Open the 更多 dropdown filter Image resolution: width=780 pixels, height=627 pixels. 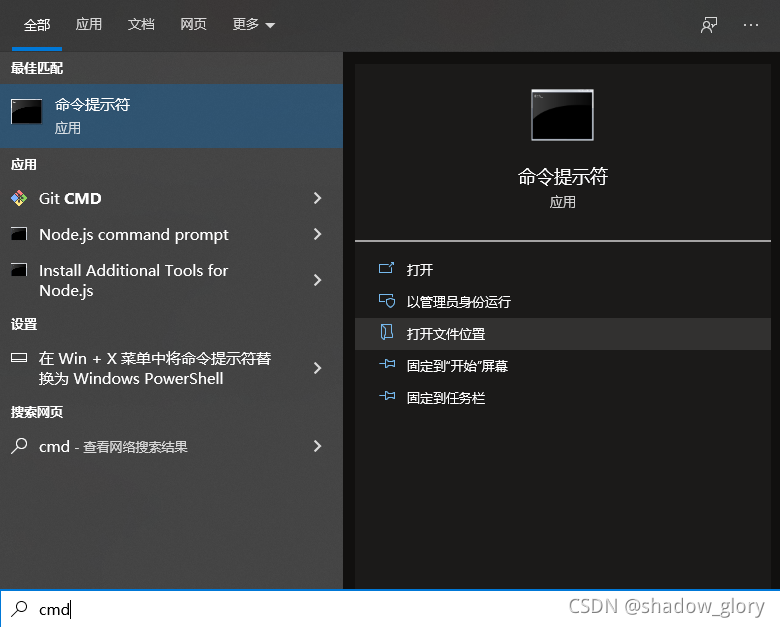[254, 24]
